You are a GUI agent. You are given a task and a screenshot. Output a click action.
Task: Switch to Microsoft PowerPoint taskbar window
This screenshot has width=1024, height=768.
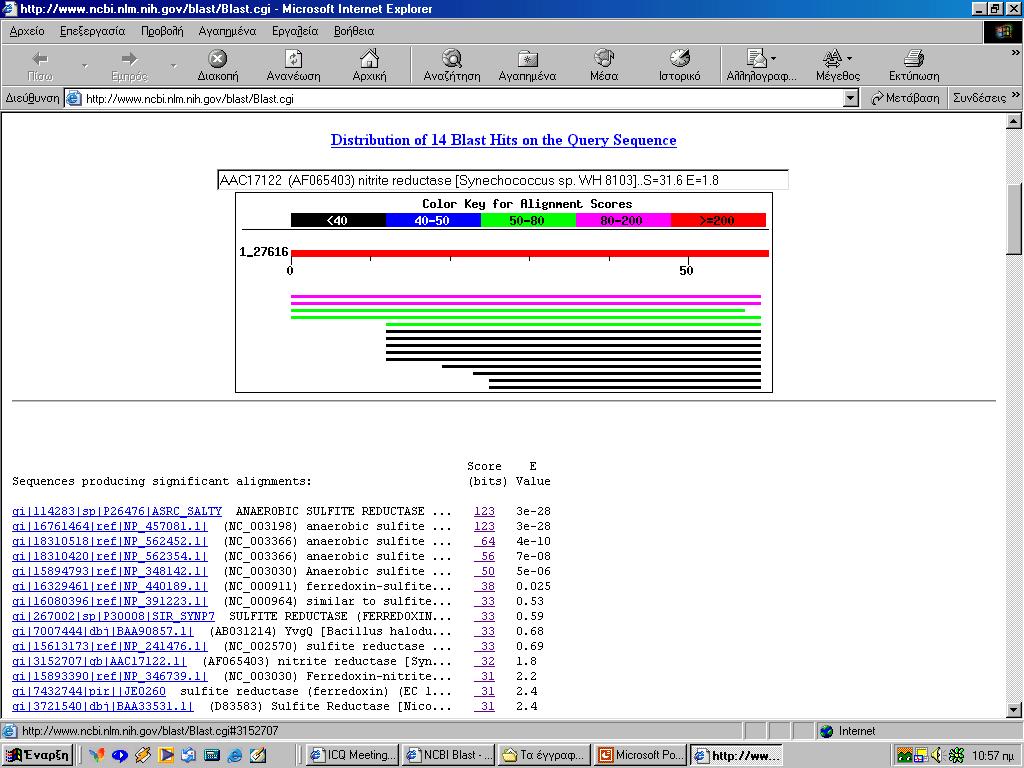pyautogui.click(x=641, y=755)
